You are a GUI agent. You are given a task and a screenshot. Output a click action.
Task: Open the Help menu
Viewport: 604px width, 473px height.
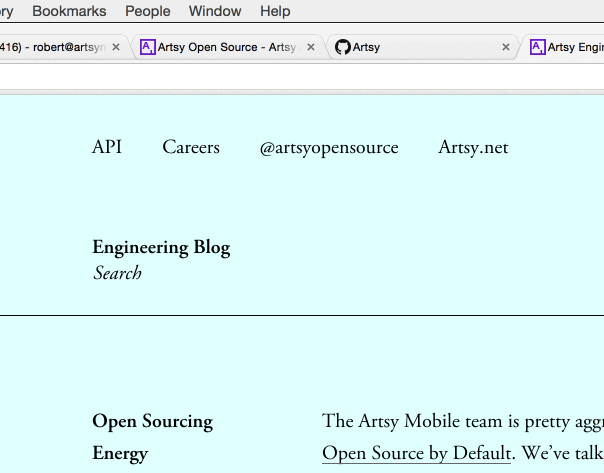[275, 11]
